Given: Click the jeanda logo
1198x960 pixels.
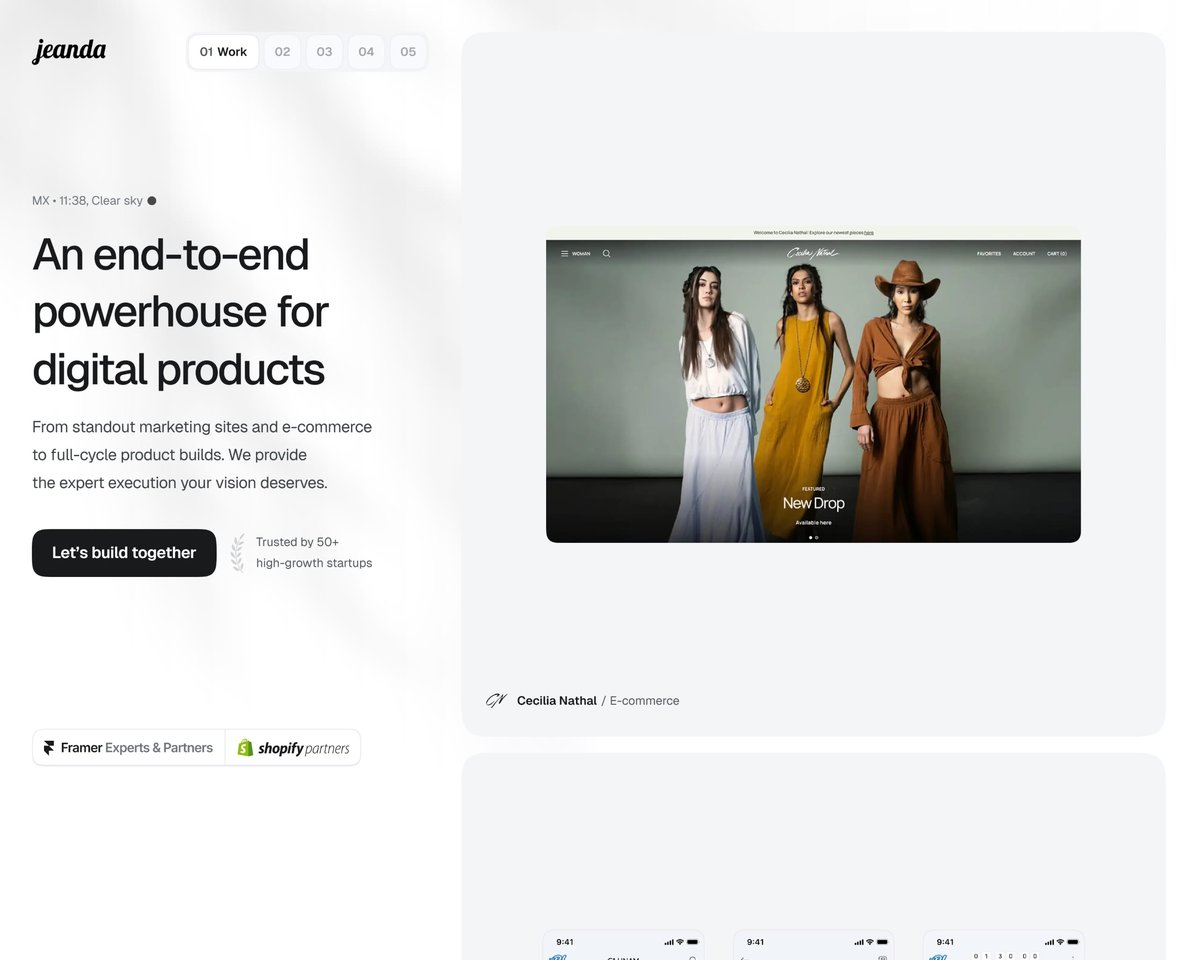Looking at the screenshot, I should click(x=69, y=51).
